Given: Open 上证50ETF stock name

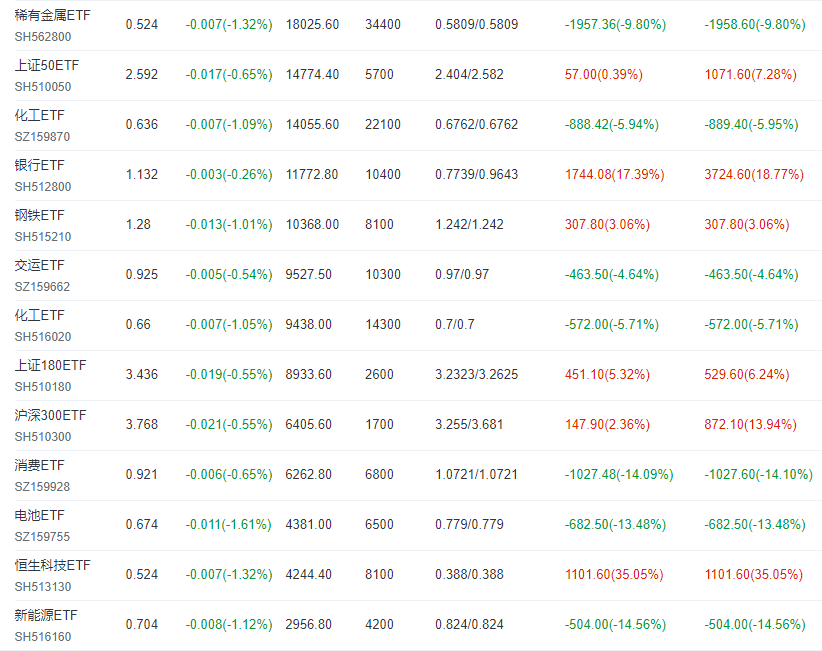Looking at the screenshot, I should tap(47, 66).
